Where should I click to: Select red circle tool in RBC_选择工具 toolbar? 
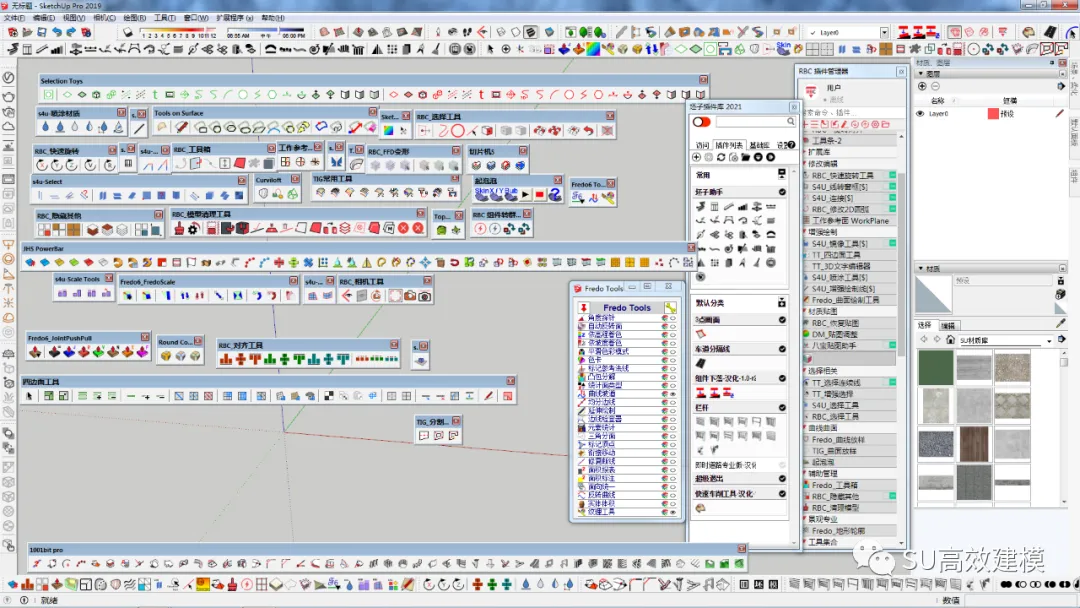[x=457, y=131]
